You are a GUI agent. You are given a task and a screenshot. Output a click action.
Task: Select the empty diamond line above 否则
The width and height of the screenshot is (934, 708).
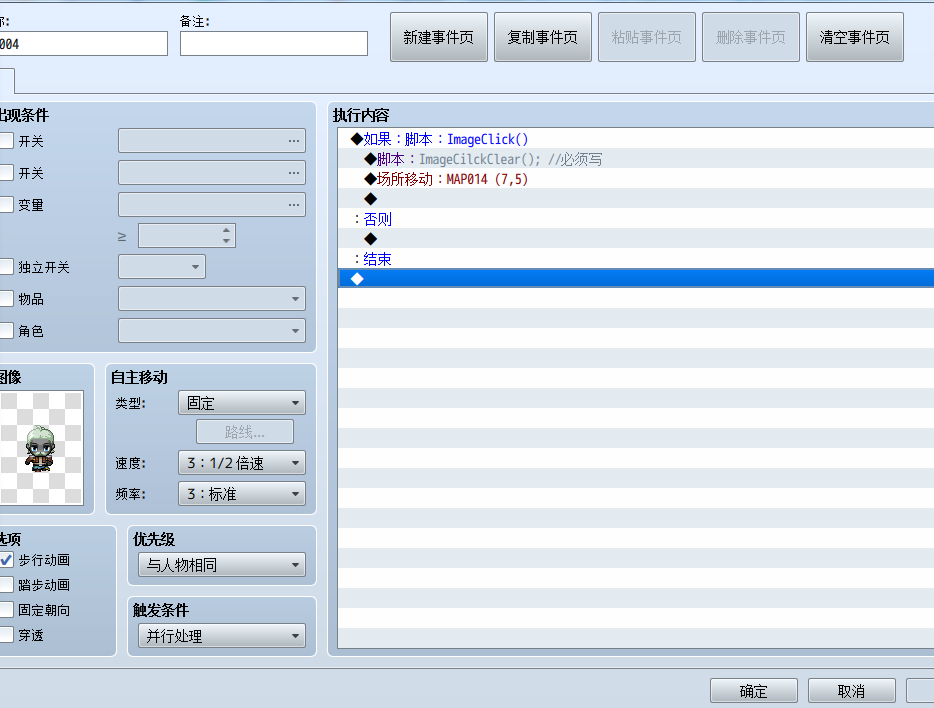coord(636,199)
